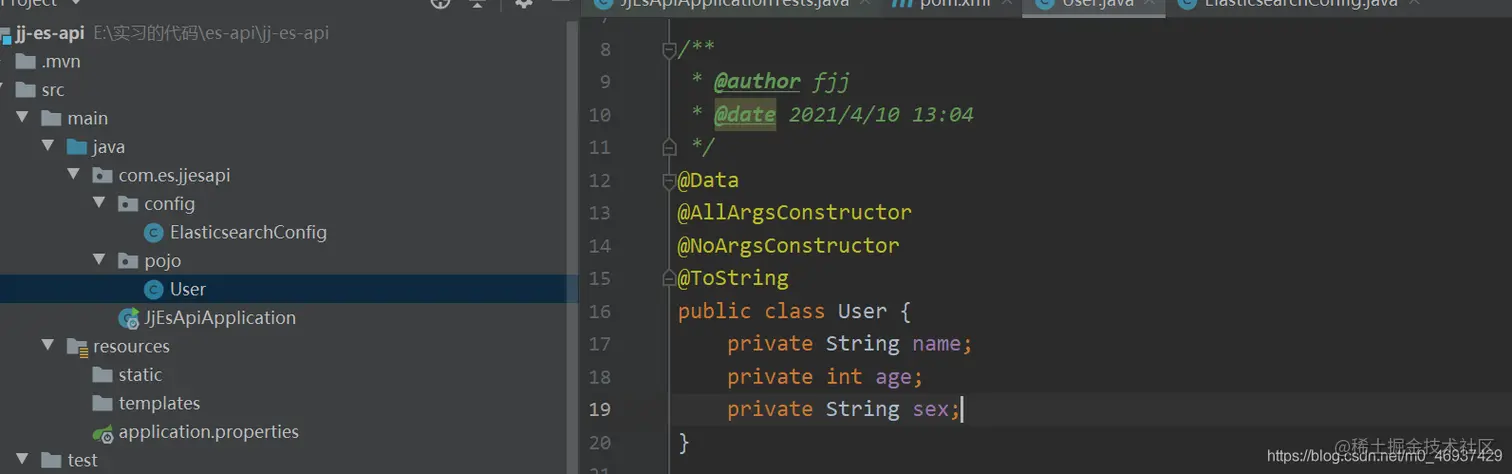Click the application.properties Spring leaf icon
This screenshot has width=1512, height=474.
point(103,433)
